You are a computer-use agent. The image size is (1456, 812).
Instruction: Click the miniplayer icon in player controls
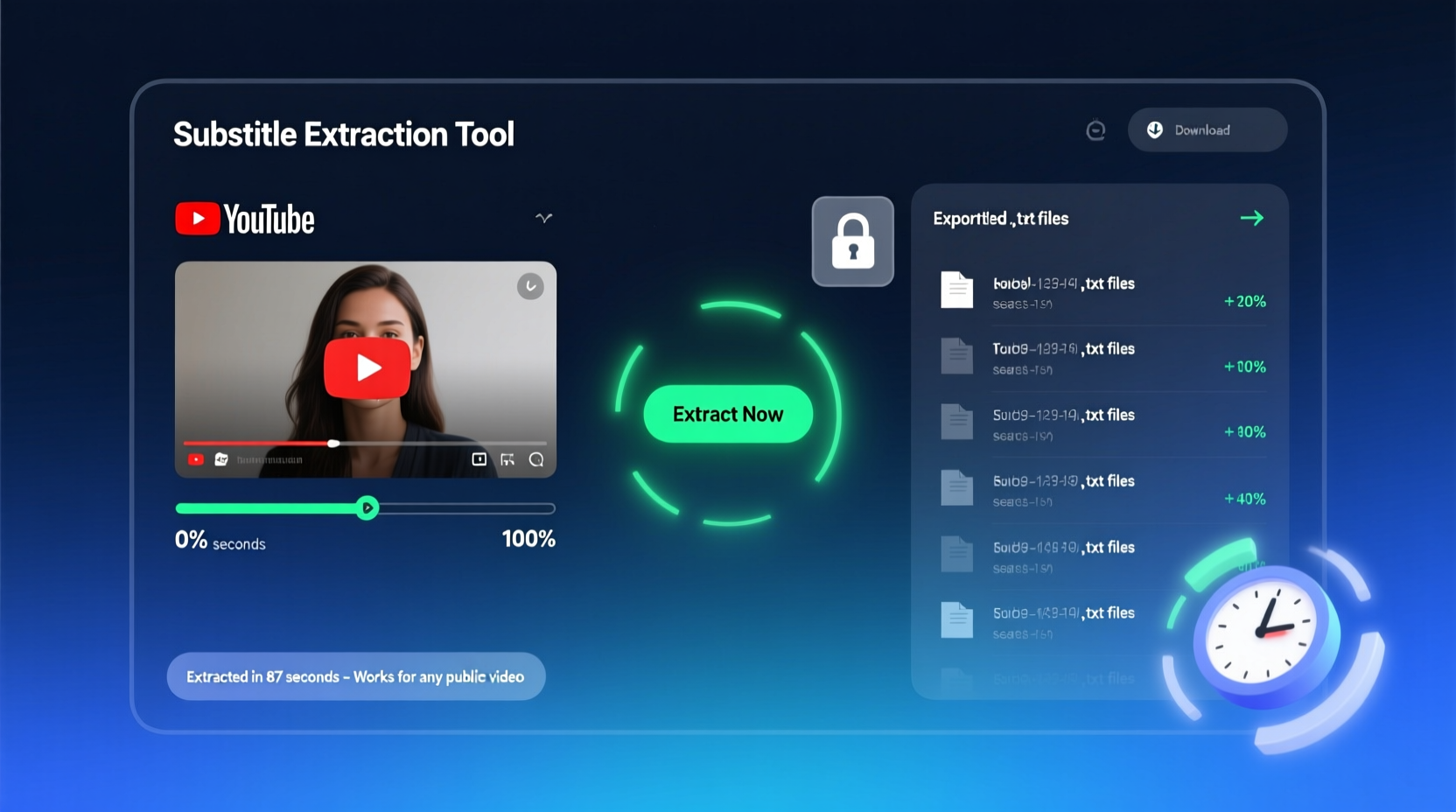coord(479,459)
